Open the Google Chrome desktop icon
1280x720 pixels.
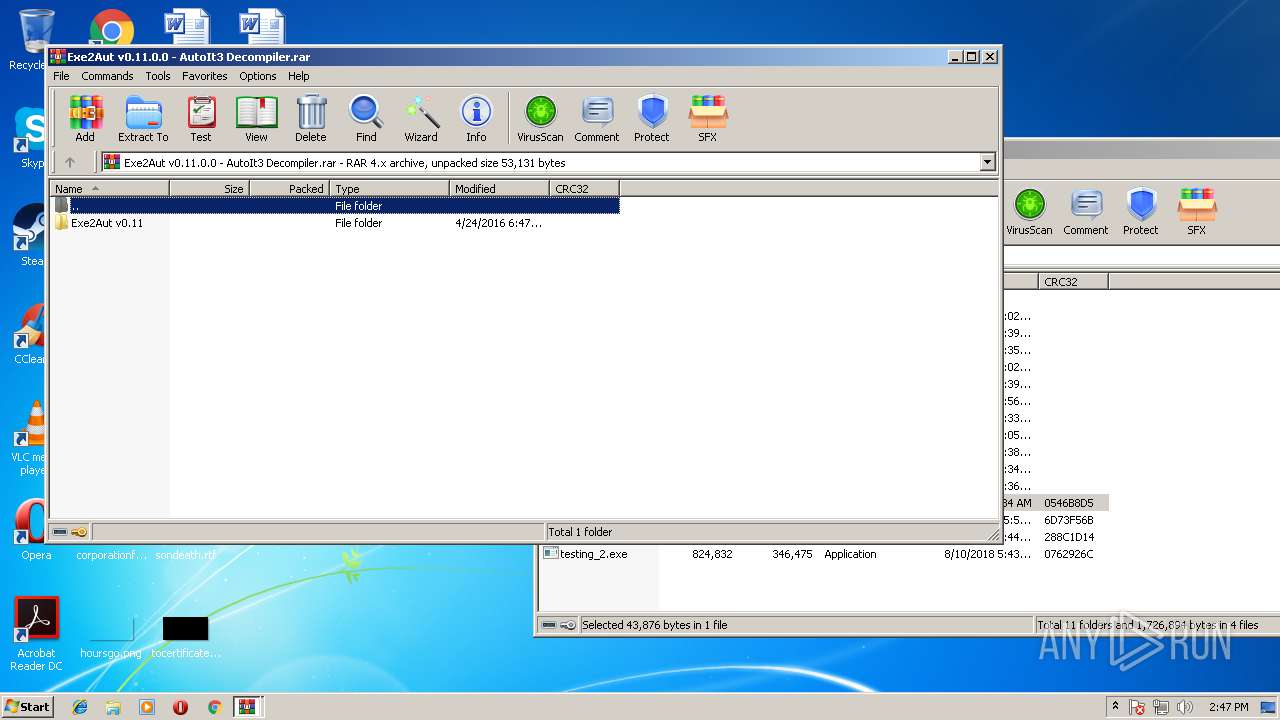(x=112, y=30)
